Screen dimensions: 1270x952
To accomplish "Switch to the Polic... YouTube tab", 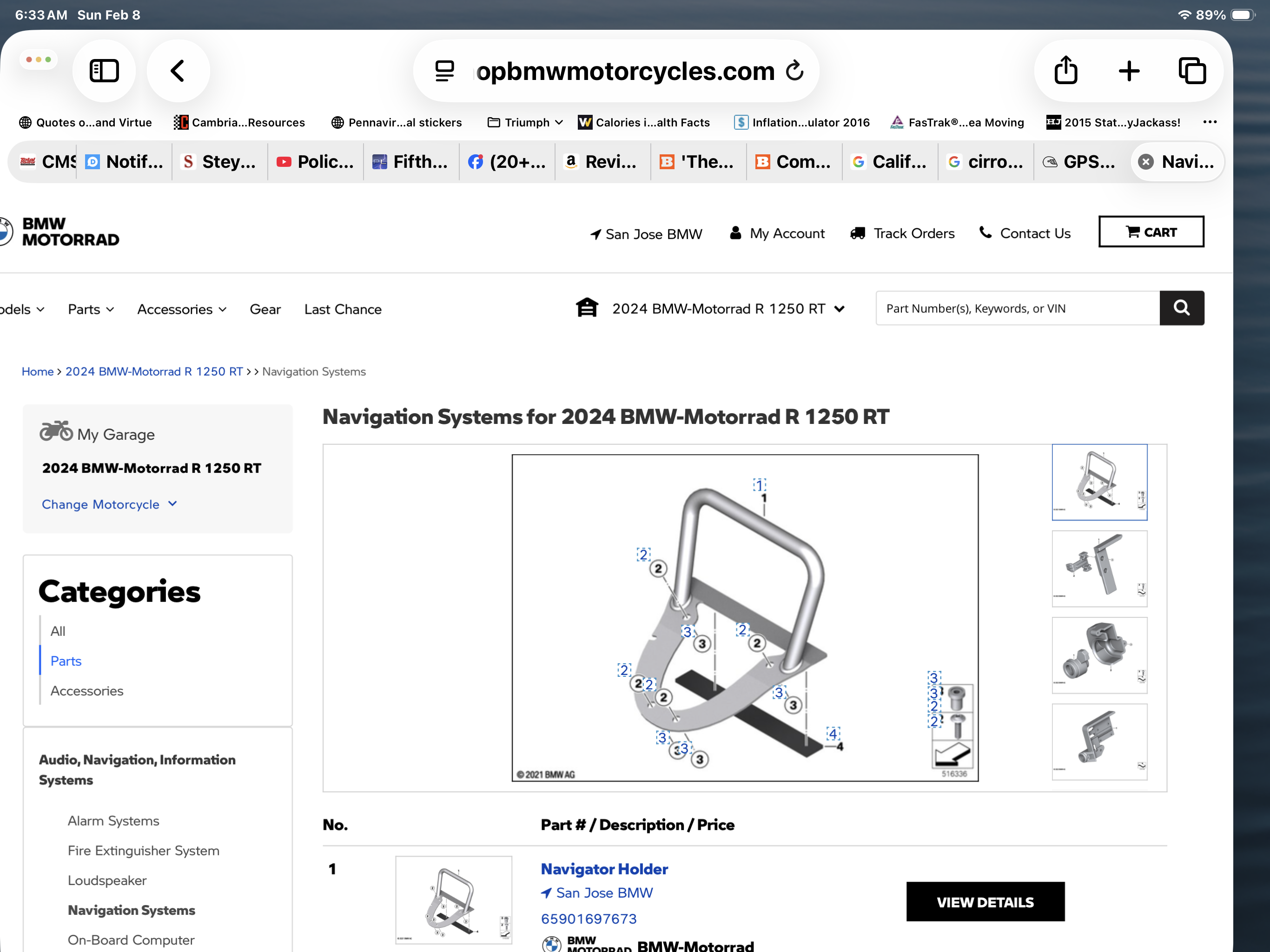I will click(315, 162).
